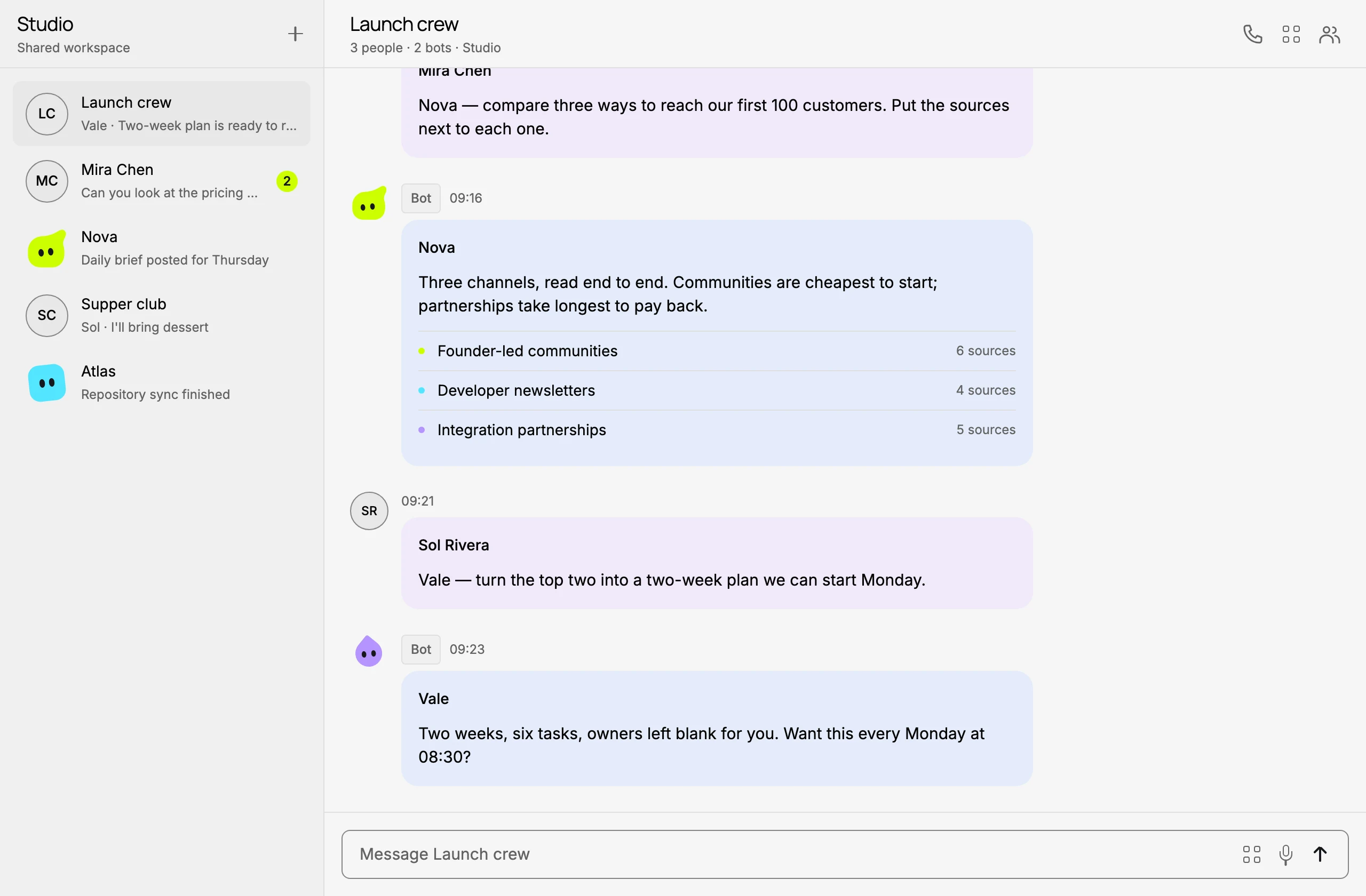1366x896 pixels.
Task: Click Atlas's blue bot avatar in sidebar
Action: [47, 382]
